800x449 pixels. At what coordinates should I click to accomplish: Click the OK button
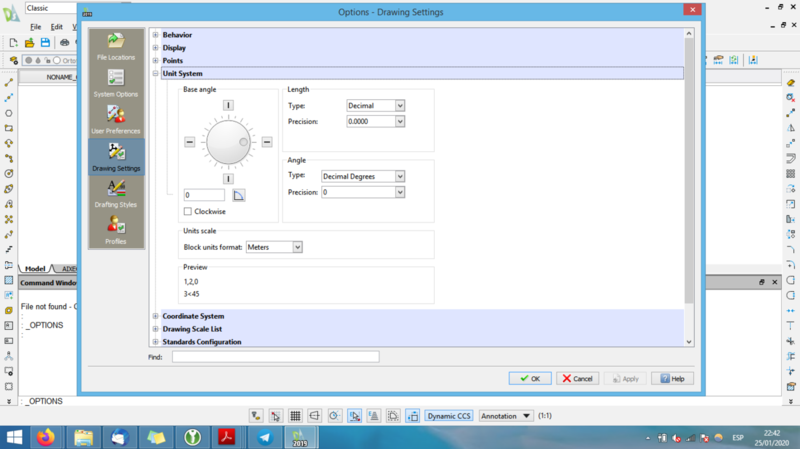pos(530,379)
